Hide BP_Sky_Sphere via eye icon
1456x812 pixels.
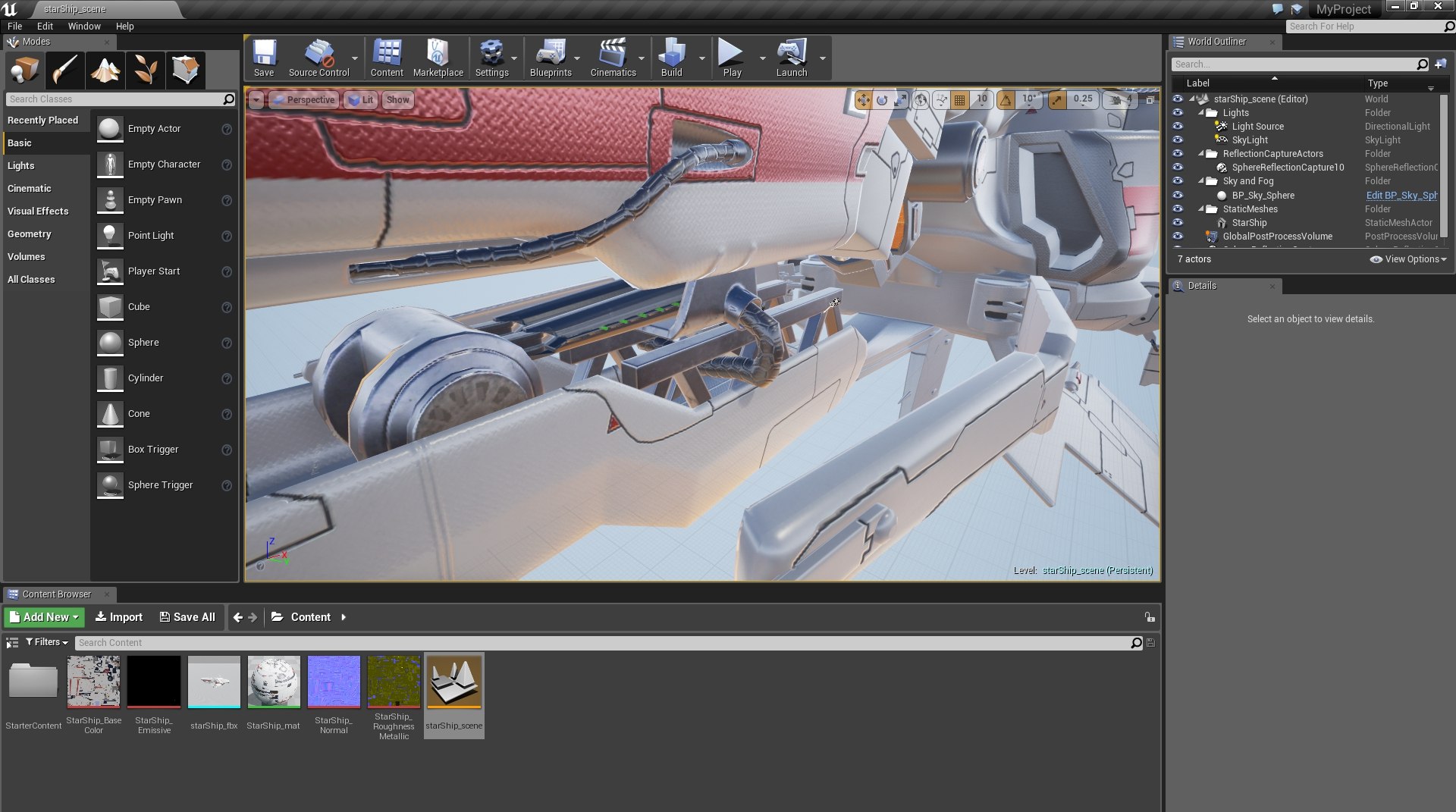click(x=1178, y=196)
